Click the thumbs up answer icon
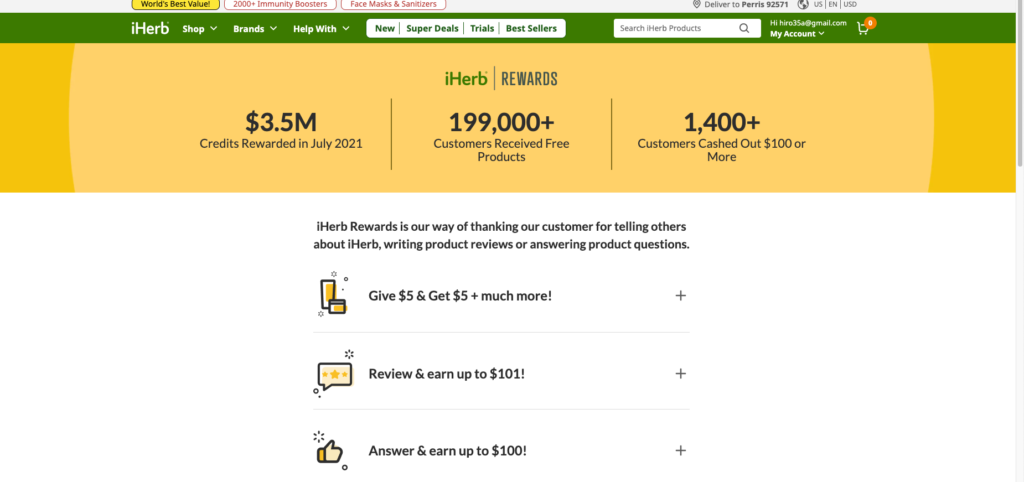The width and height of the screenshot is (1024, 482). pos(330,450)
